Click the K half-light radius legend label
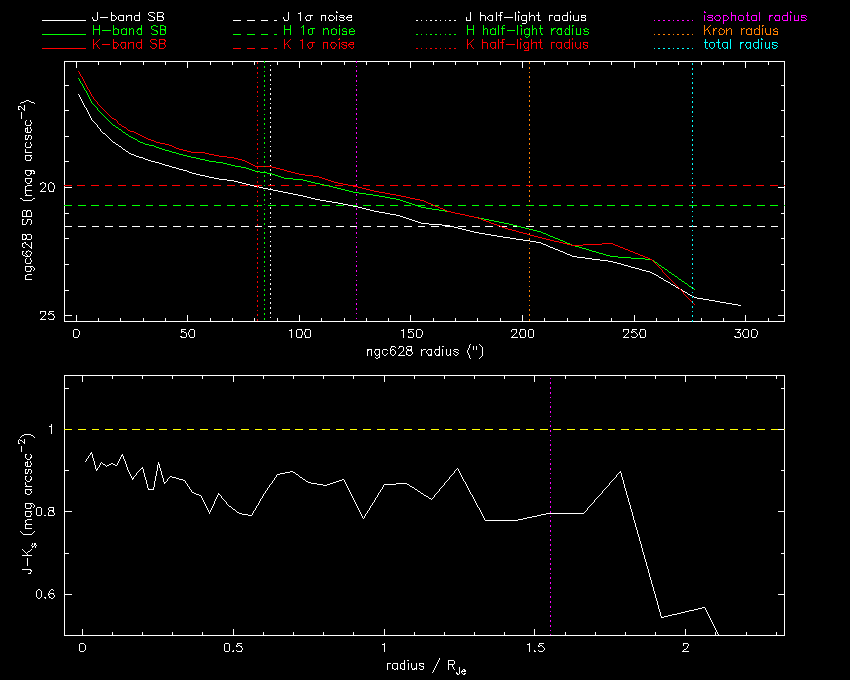850x680 pixels. pos(527,45)
